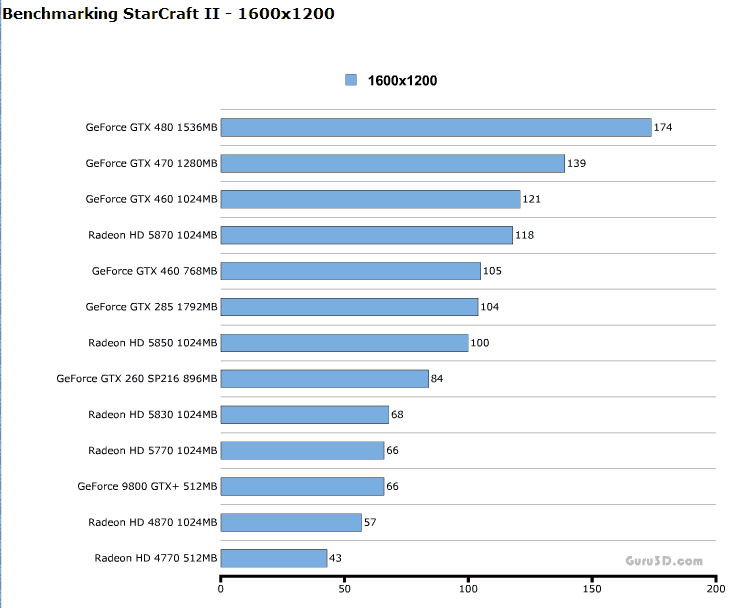Select the GeForce GTX 470 1280MB bar
Screen dimensions: 744x608
(x=393, y=163)
